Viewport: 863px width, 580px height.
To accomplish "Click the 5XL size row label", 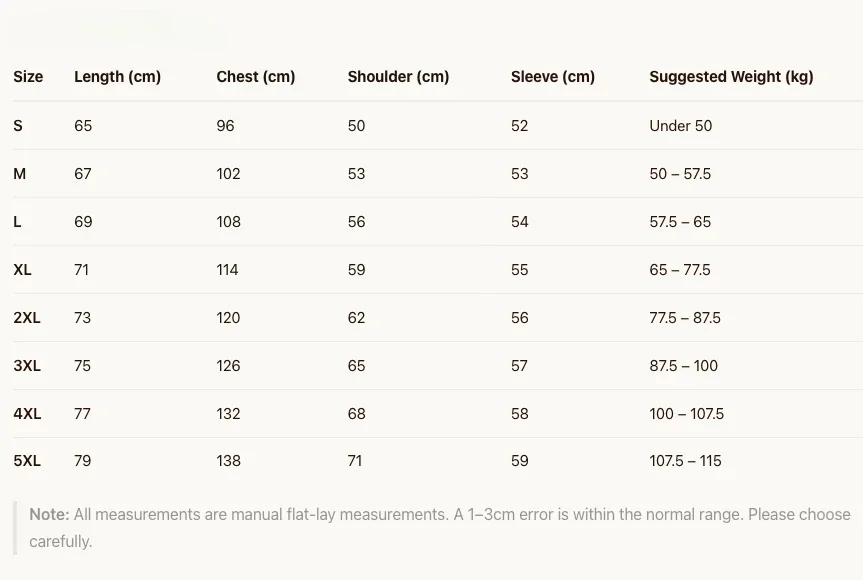I will [27, 461].
